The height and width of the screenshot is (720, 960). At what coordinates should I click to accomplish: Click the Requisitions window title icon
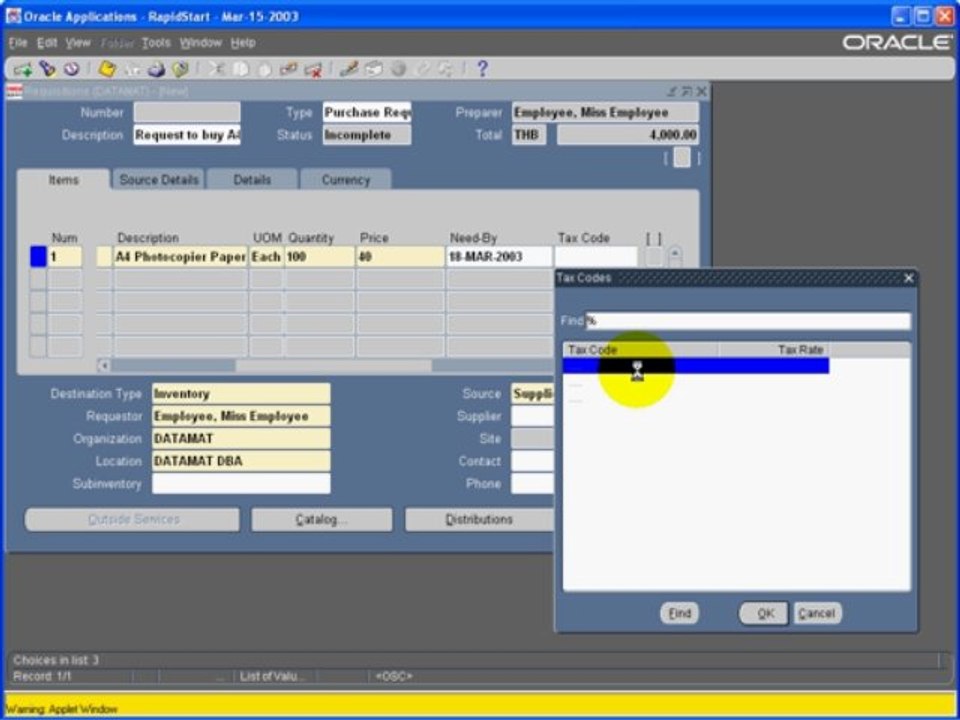pyautogui.click(x=14, y=91)
